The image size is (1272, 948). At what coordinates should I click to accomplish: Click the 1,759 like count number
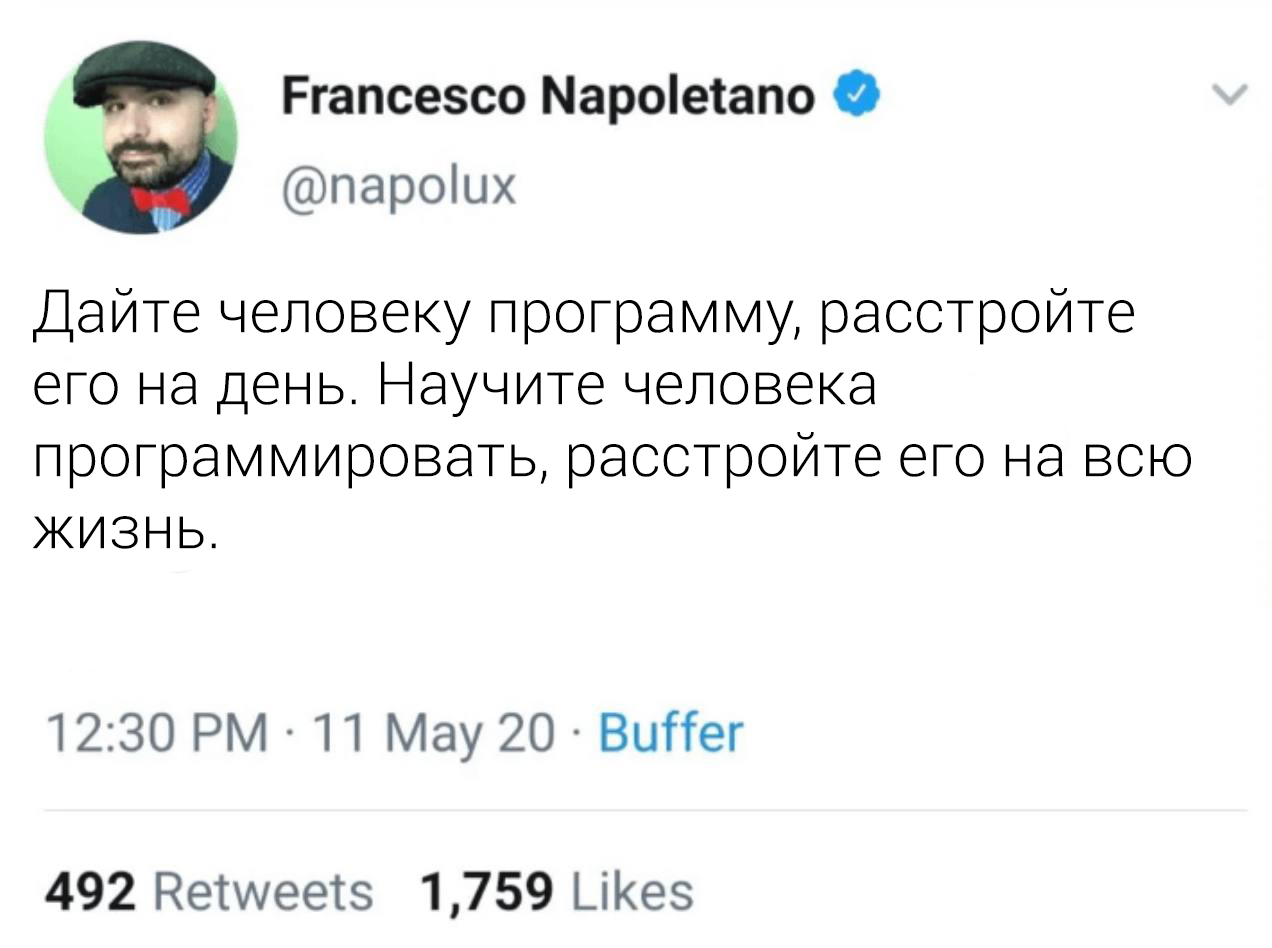click(486, 889)
